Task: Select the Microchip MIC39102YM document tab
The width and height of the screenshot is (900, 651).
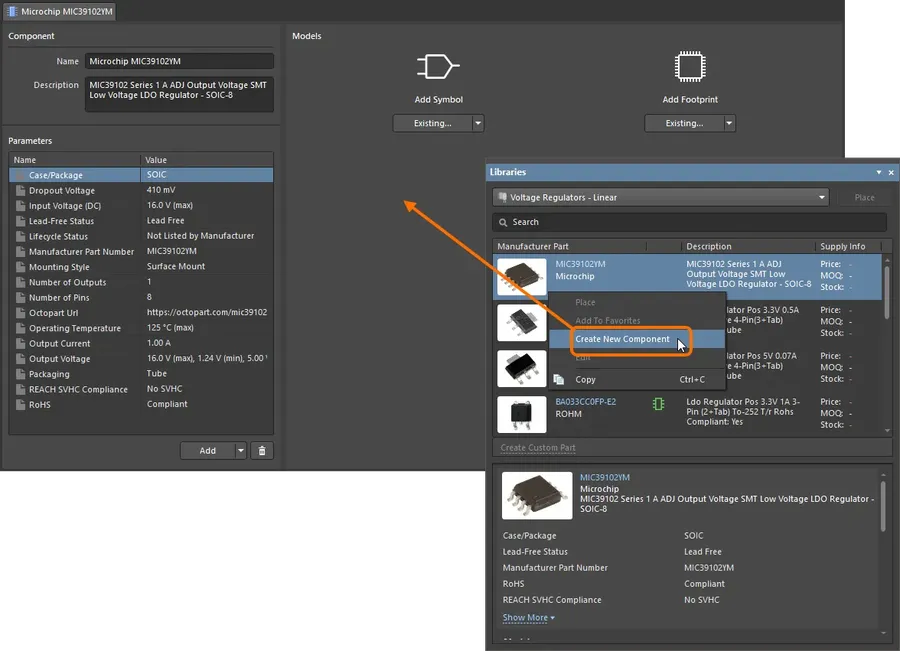Action: pyautogui.click(x=60, y=11)
